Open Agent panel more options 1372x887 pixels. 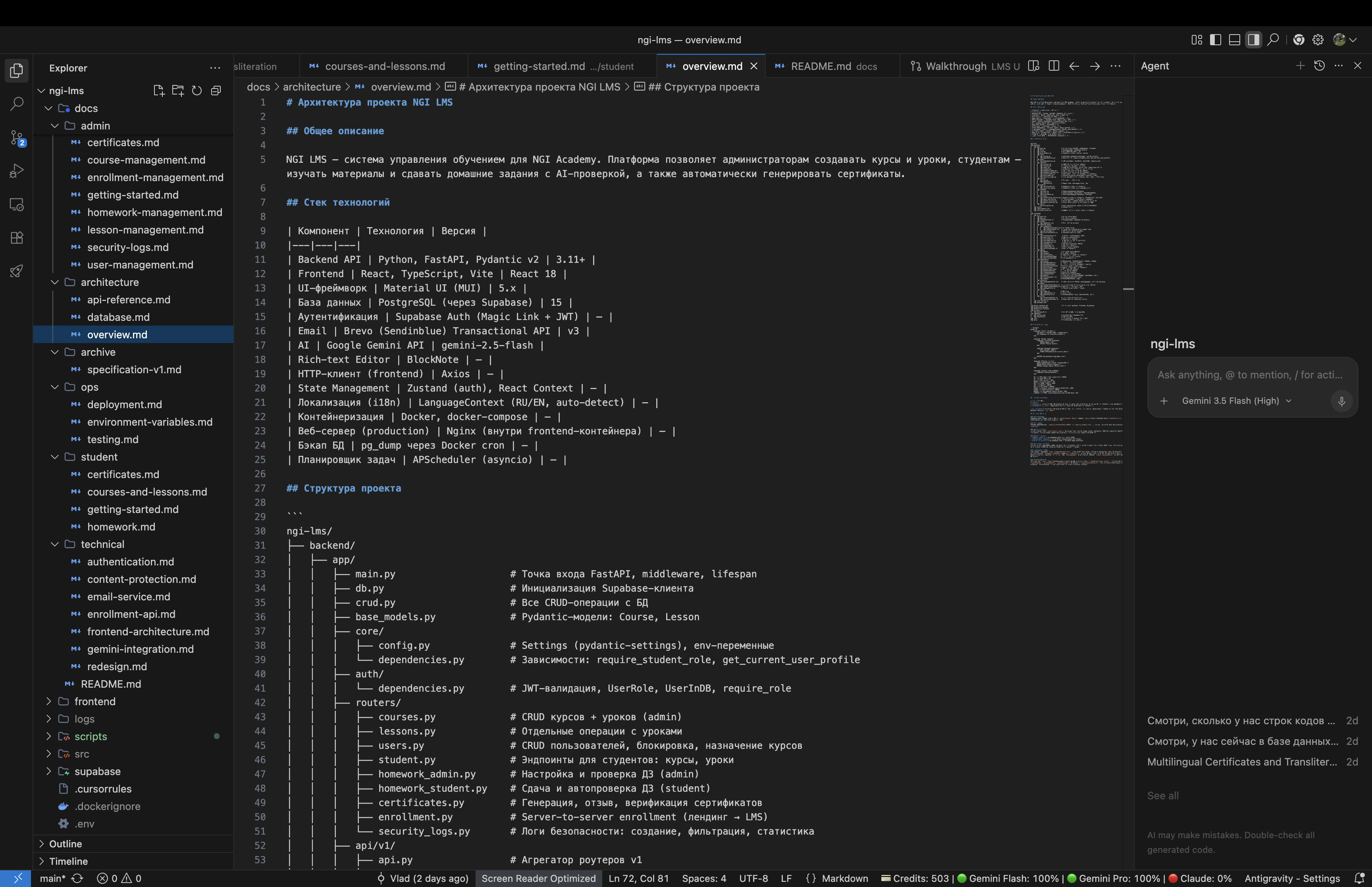[1339, 66]
